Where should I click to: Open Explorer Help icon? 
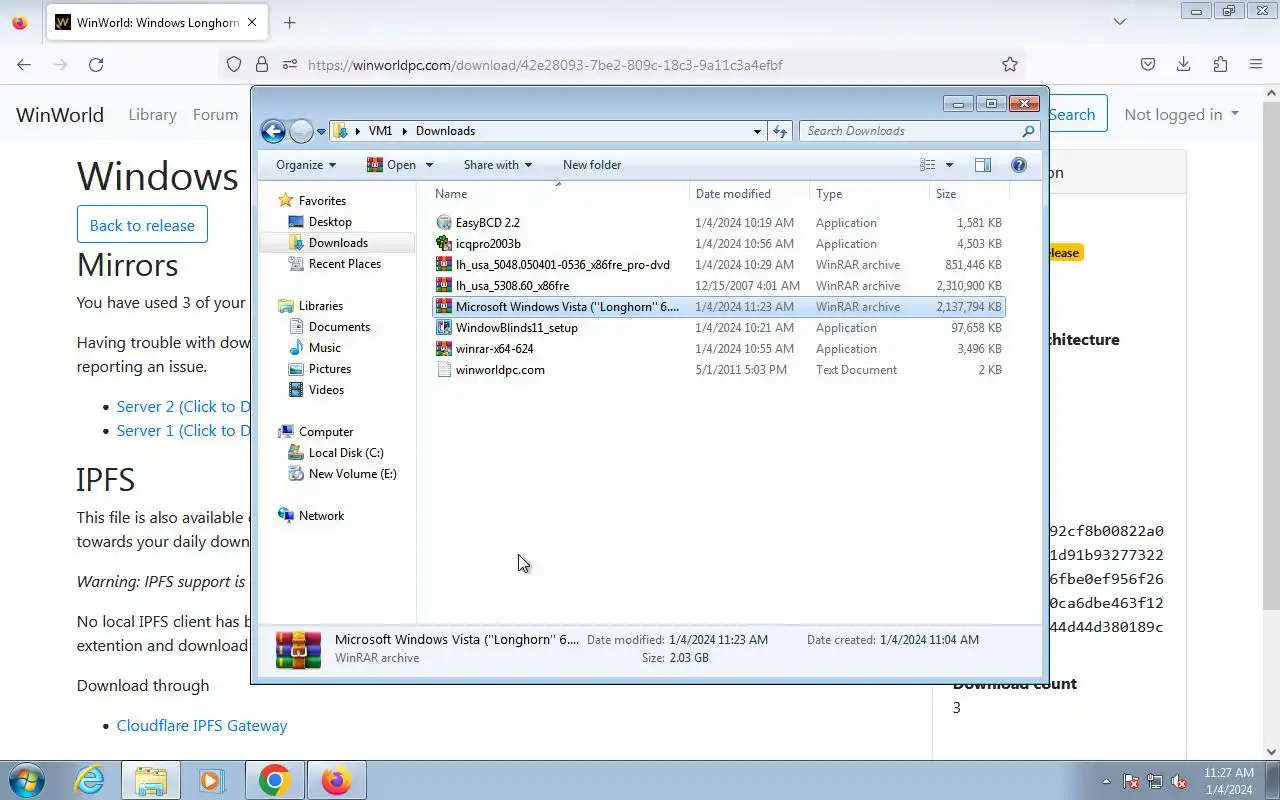[x=1019, y=165]
